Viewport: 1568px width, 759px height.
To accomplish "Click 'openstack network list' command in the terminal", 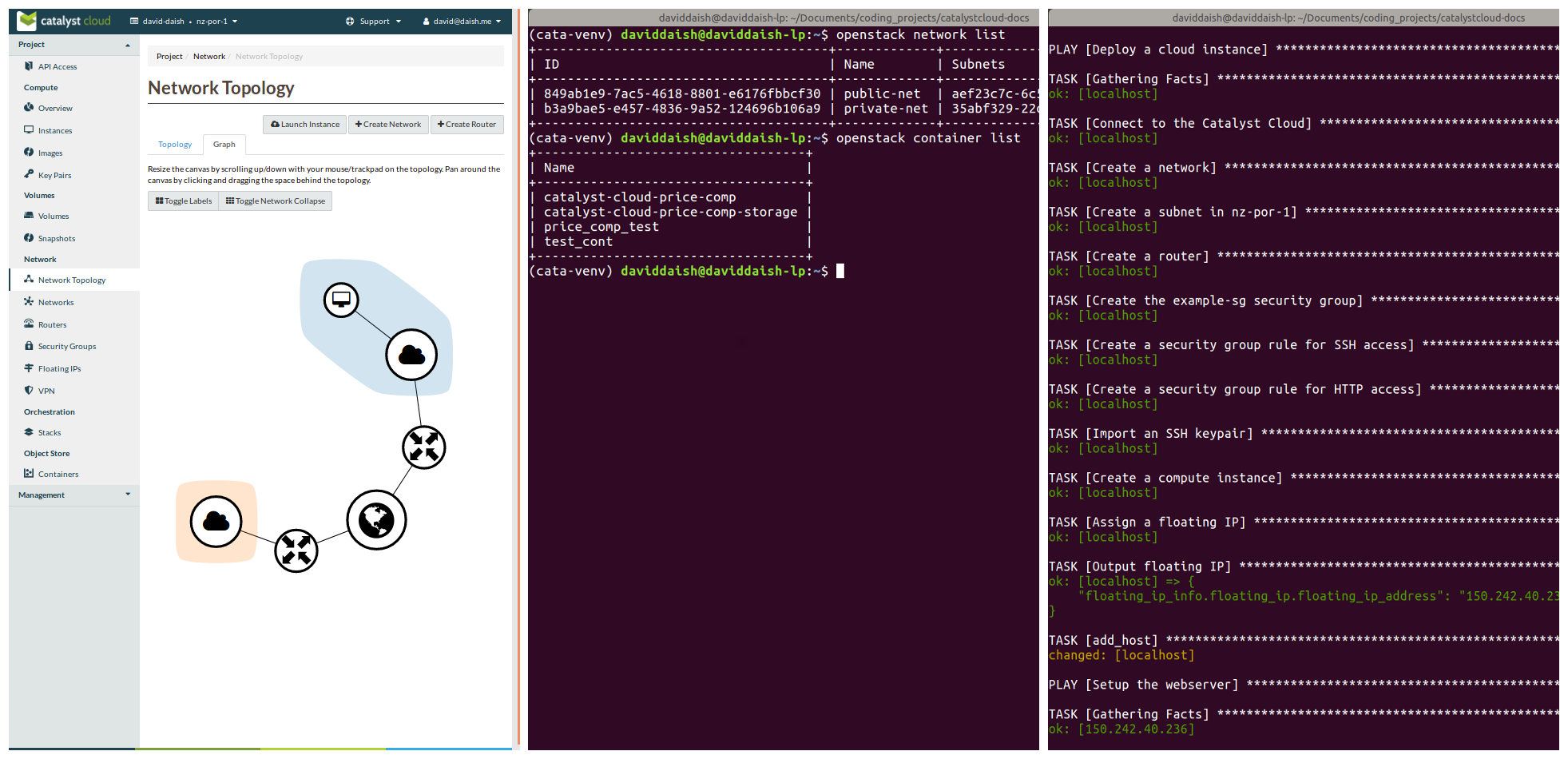I will point(921,35).
